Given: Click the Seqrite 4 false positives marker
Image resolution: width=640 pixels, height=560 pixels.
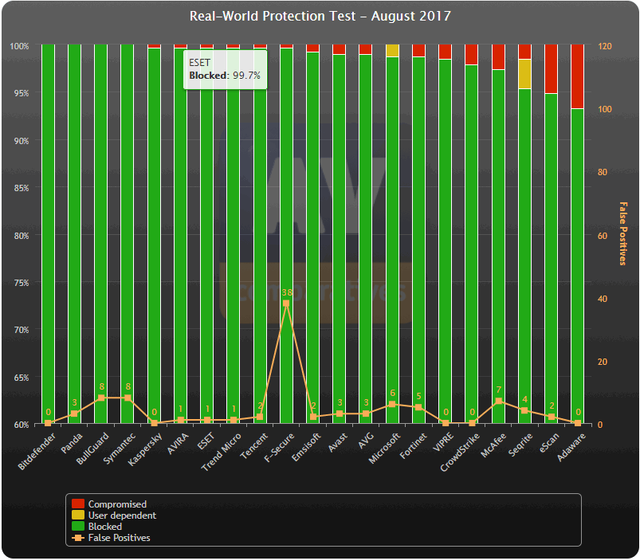Looking at the screenshot, I should point(525,411).
